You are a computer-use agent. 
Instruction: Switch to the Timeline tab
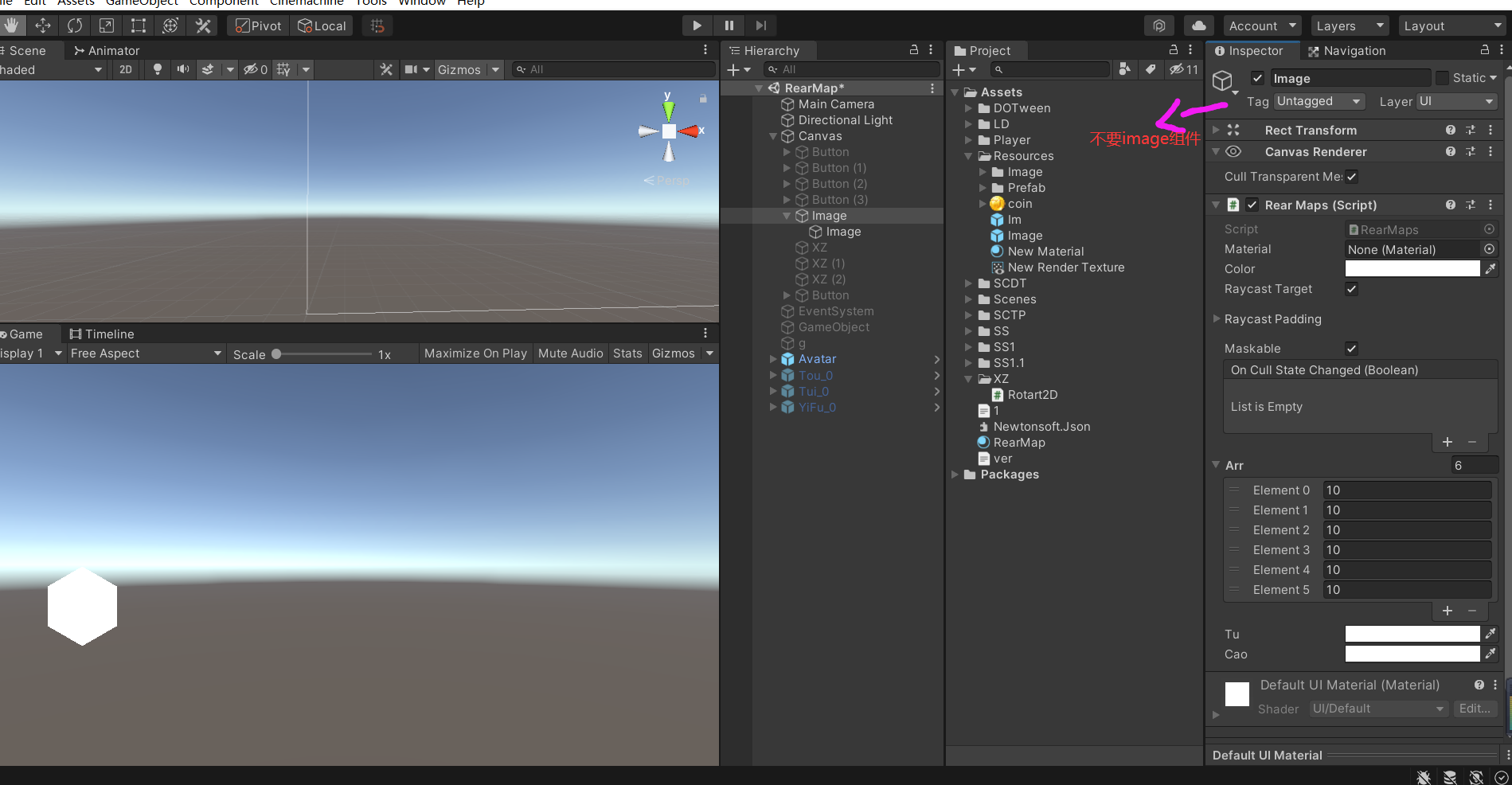coord(102,334)
